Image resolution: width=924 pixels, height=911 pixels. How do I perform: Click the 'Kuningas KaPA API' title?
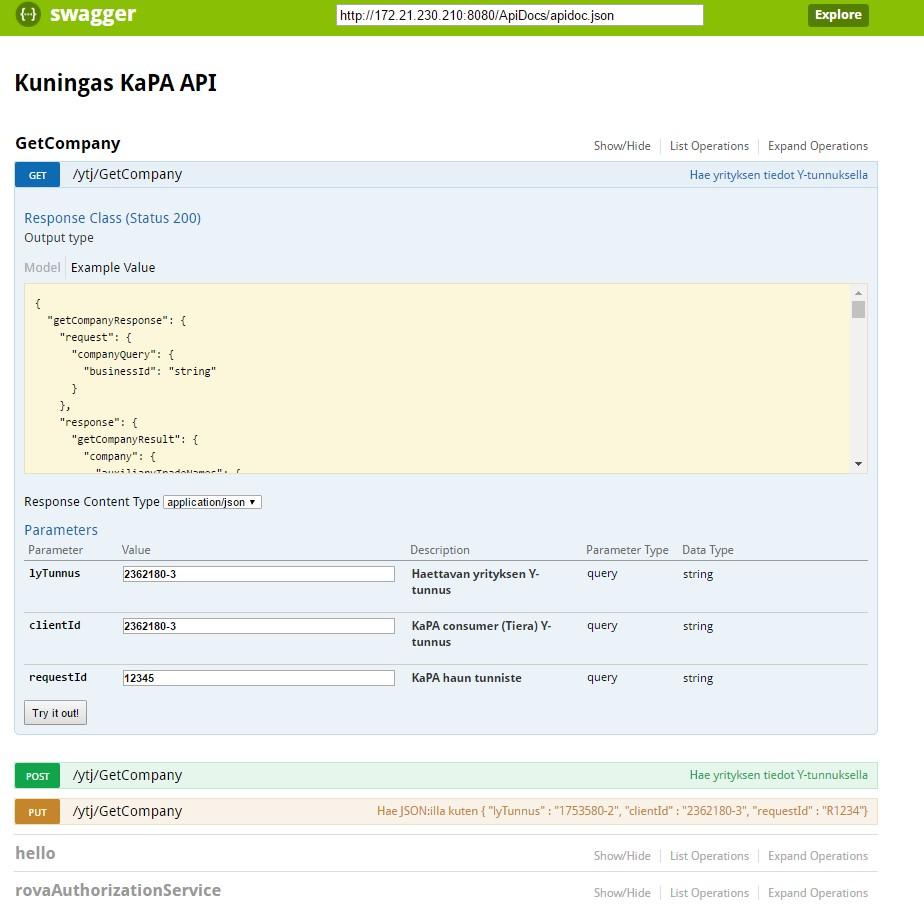point(116,82)
